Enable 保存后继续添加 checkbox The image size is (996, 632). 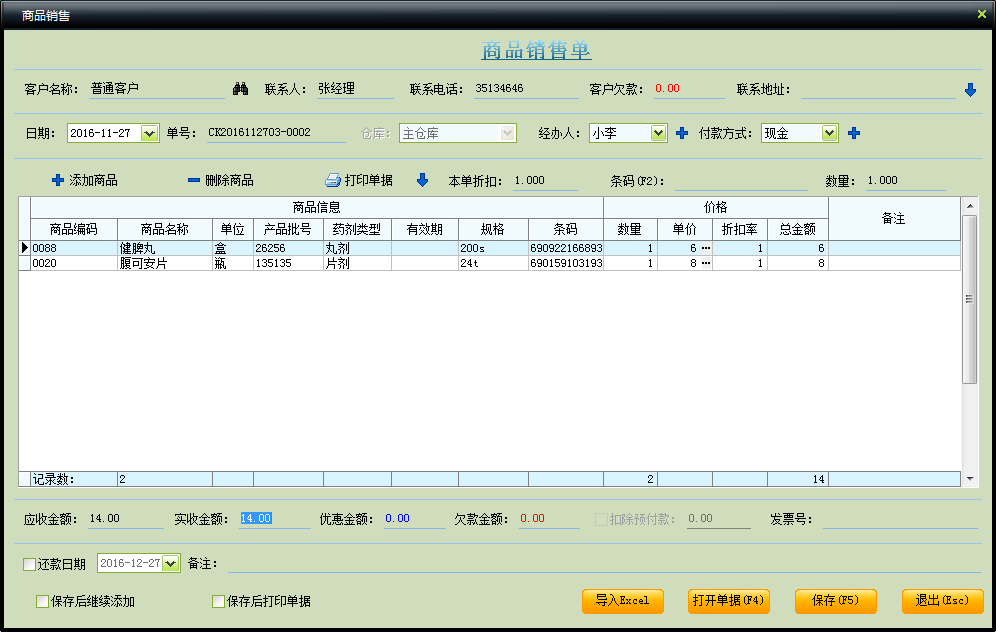43,602
